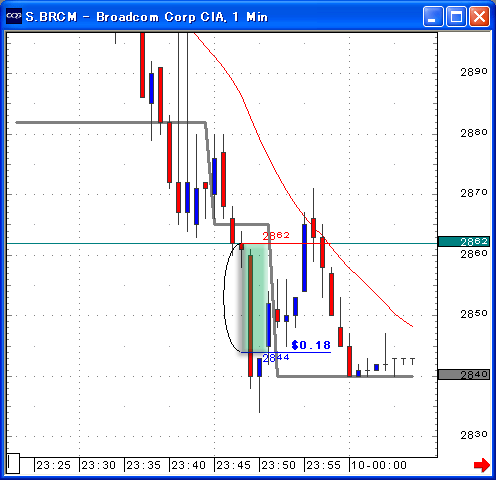This screenshot has height=480, width=496.
Task: Click the S.BRCM Broadcom Corp title text
Action: click(147, 17)
